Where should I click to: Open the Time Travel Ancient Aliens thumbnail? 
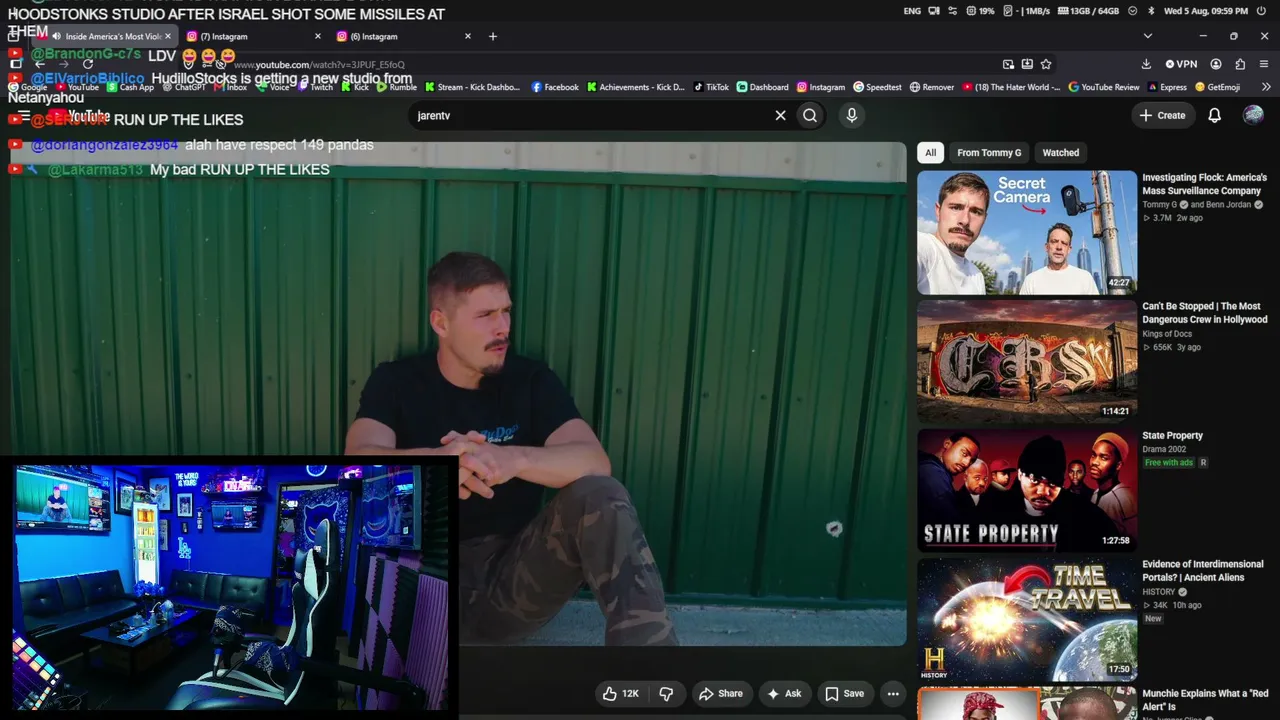pyautogui.click(x=1027, y=620)
